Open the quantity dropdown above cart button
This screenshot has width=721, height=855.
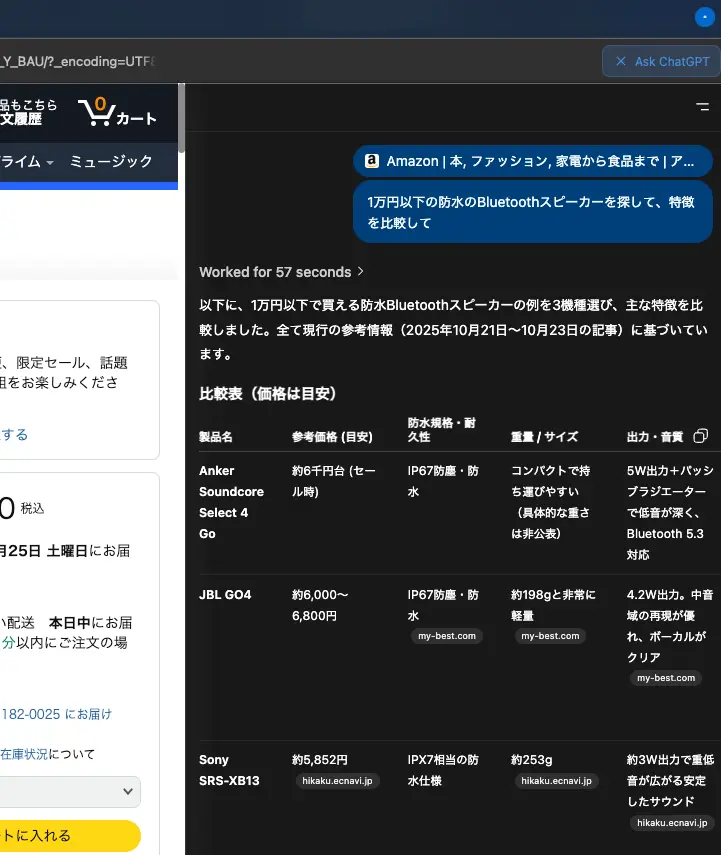(70, 791)
